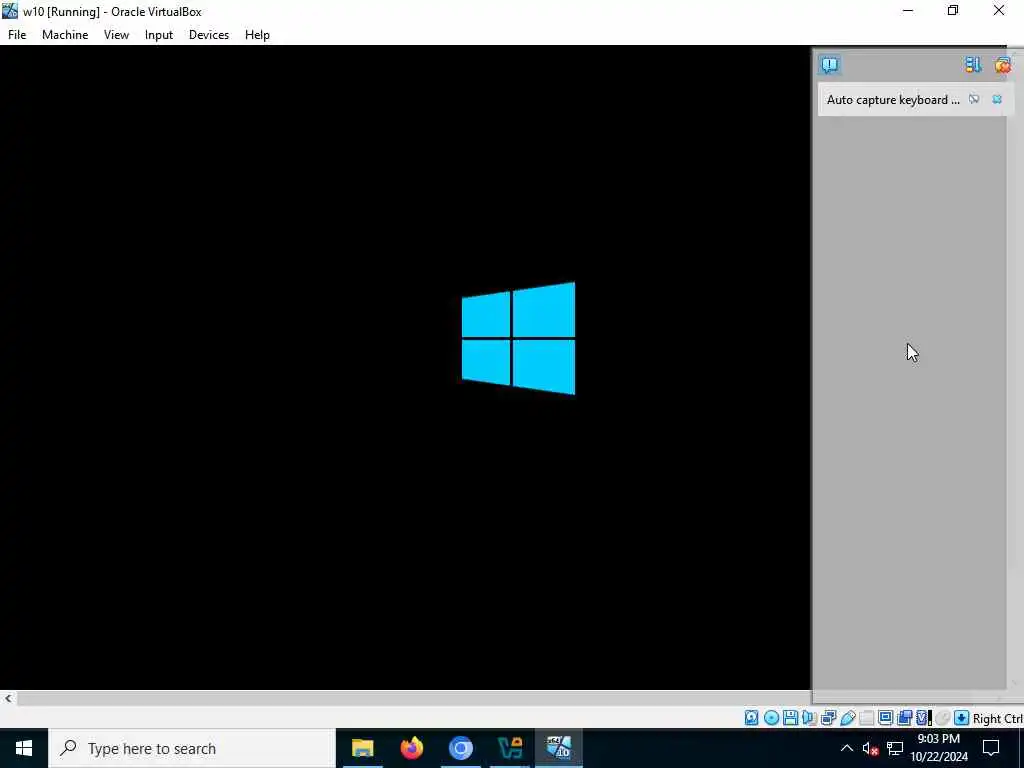Click the Right Ctrl host key label
Viewport: 1024px width, 768px height.
coord(998,718)
